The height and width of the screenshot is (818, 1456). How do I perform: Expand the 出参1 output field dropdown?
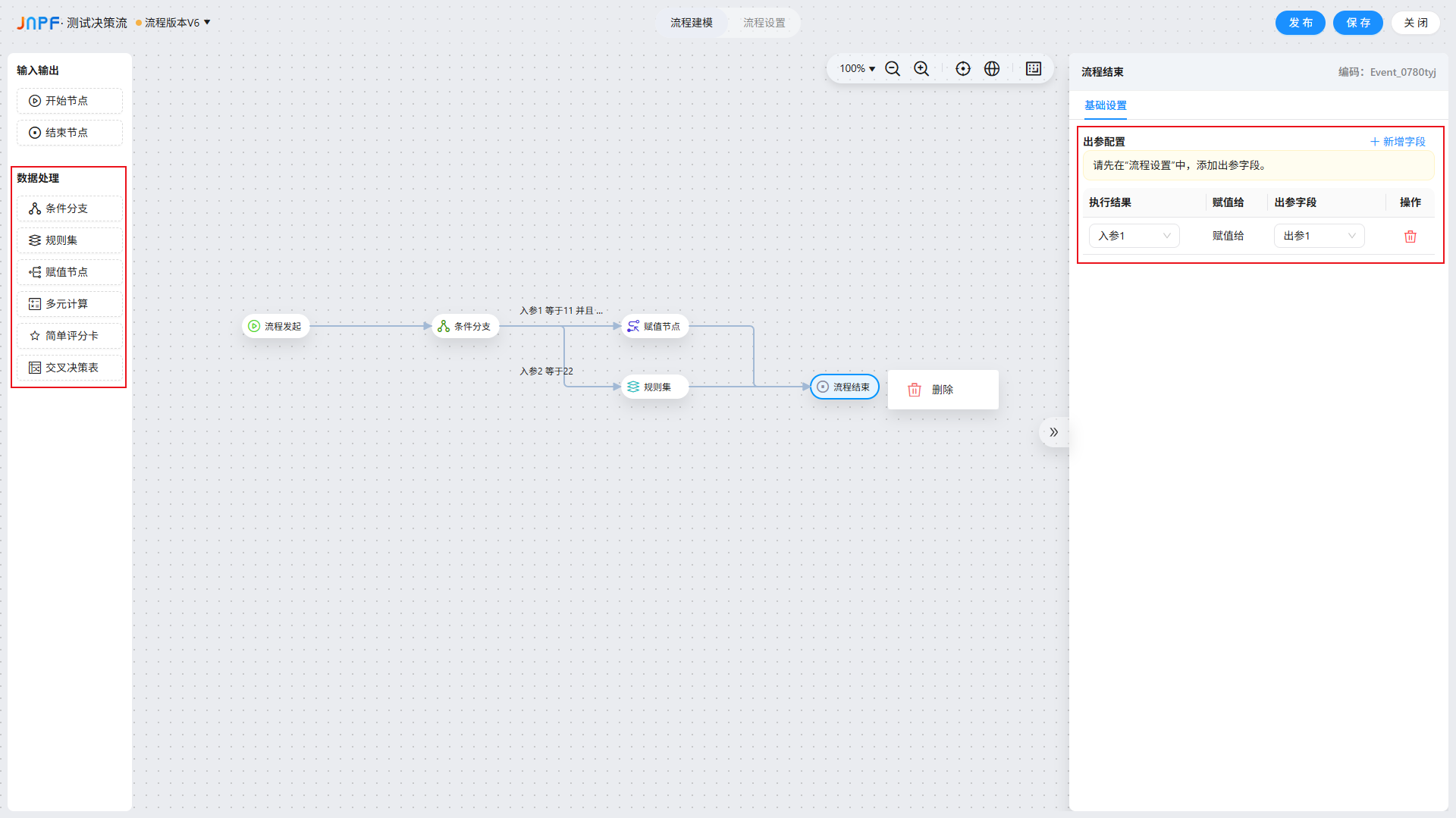pos(1319,236)
